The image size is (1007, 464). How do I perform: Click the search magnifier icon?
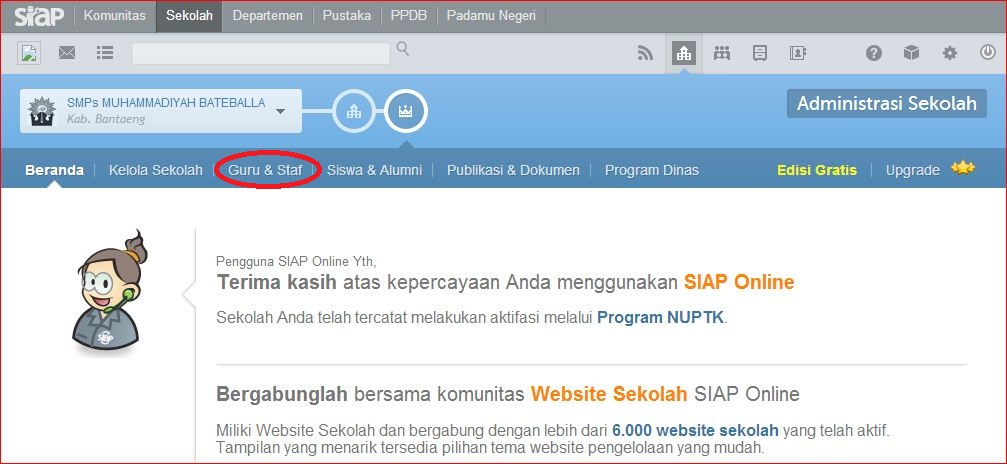403,49
